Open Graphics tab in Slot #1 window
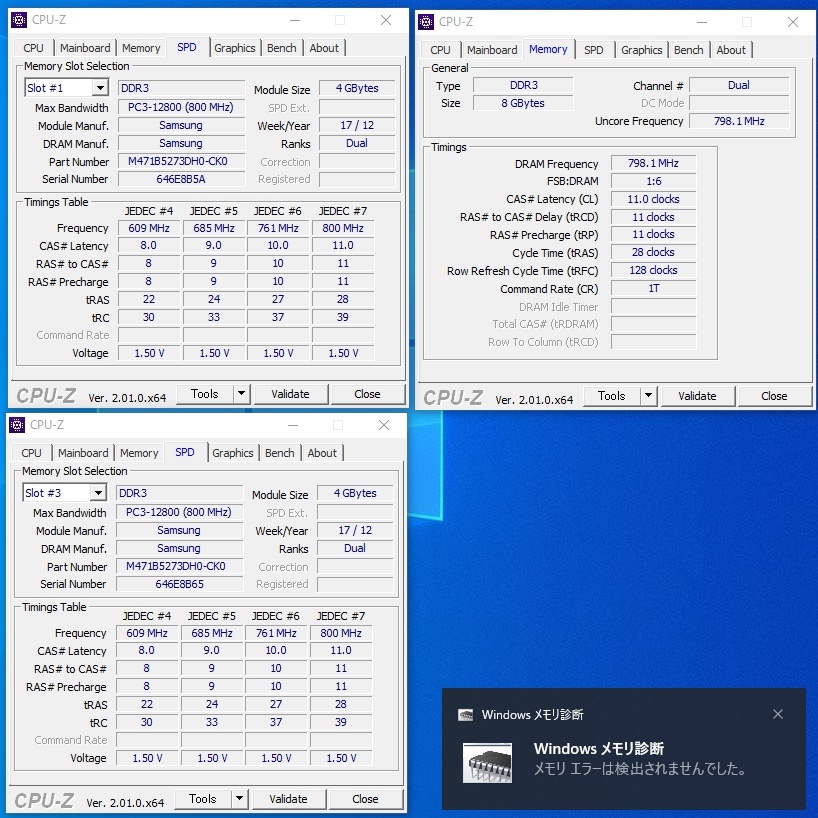818x818 pixels. point(235,48)
